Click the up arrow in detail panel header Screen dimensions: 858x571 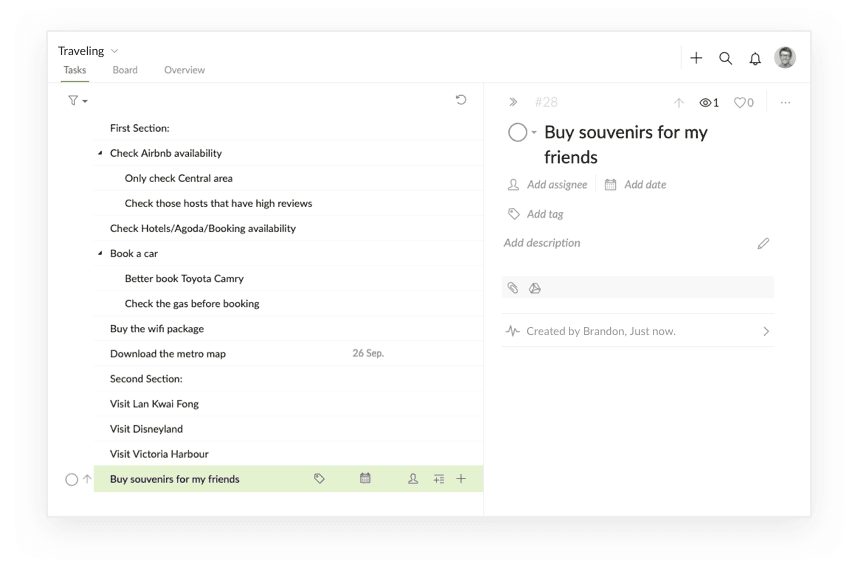(679, 103)
